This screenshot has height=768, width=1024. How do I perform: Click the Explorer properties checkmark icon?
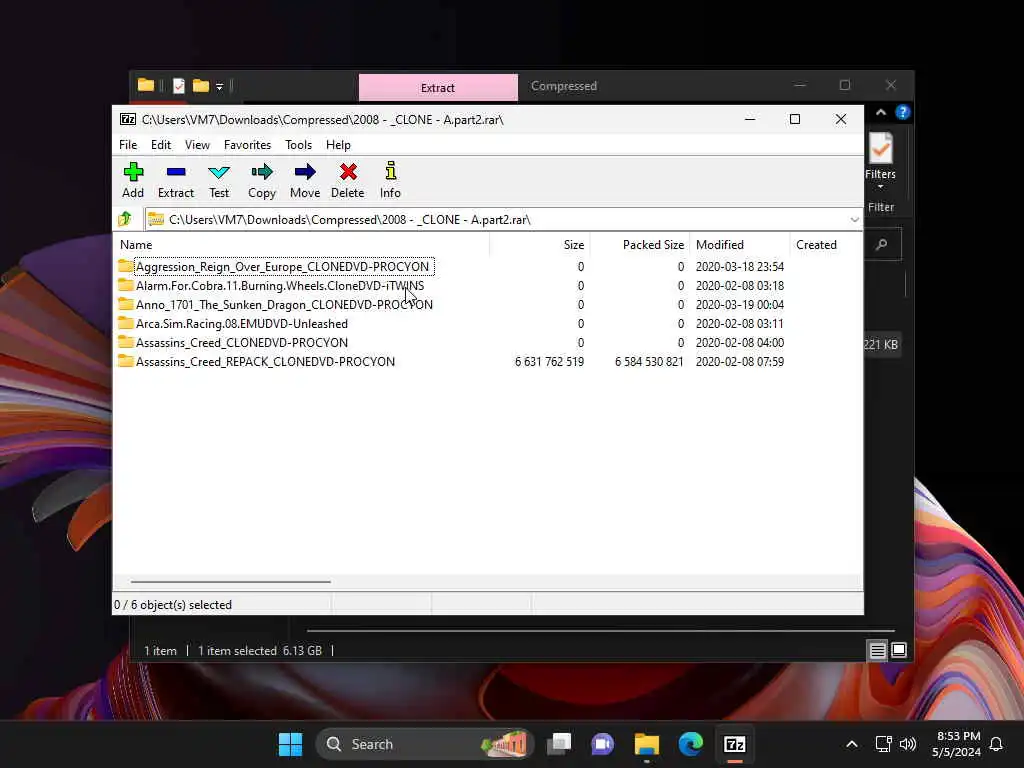[179, 86]
